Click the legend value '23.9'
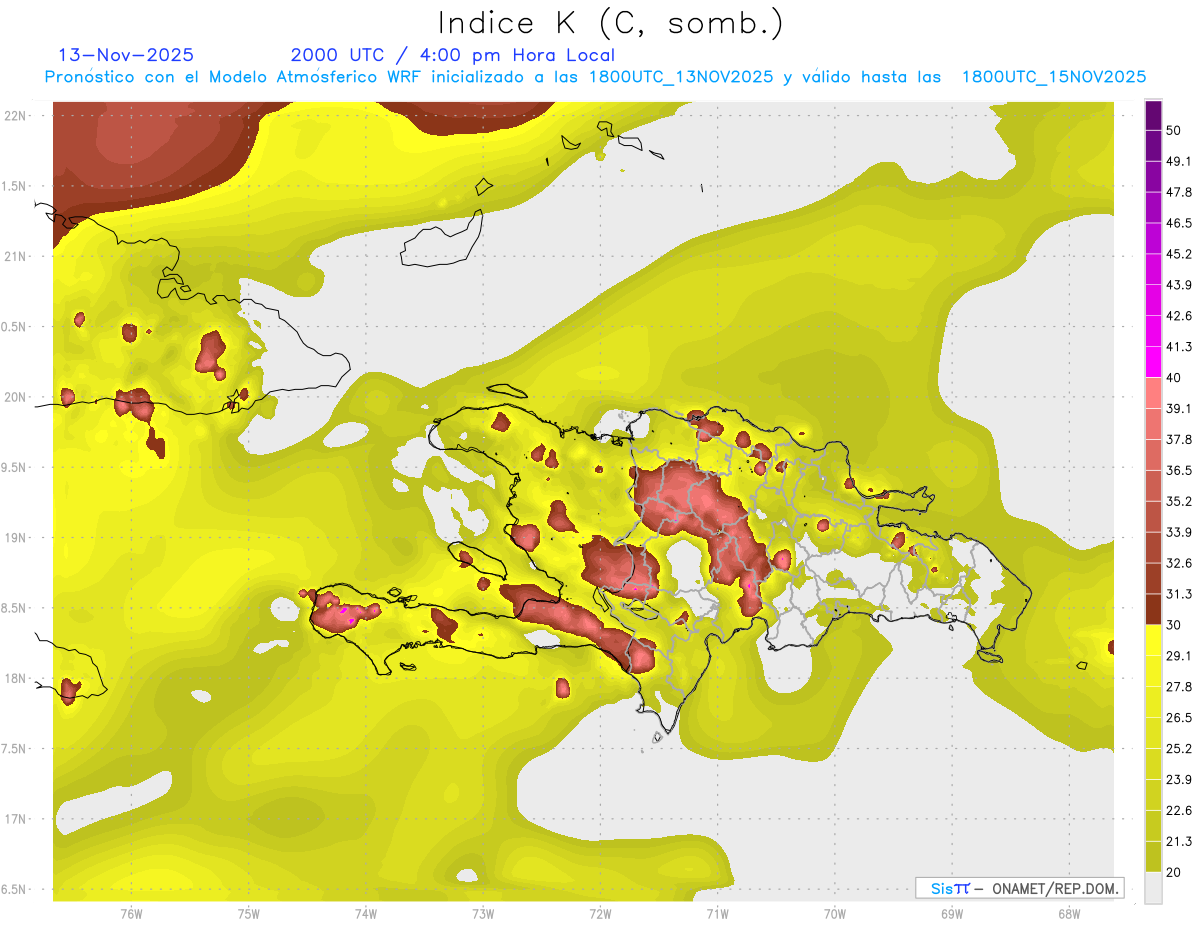1200x927 pixels. coord(1179,780)
